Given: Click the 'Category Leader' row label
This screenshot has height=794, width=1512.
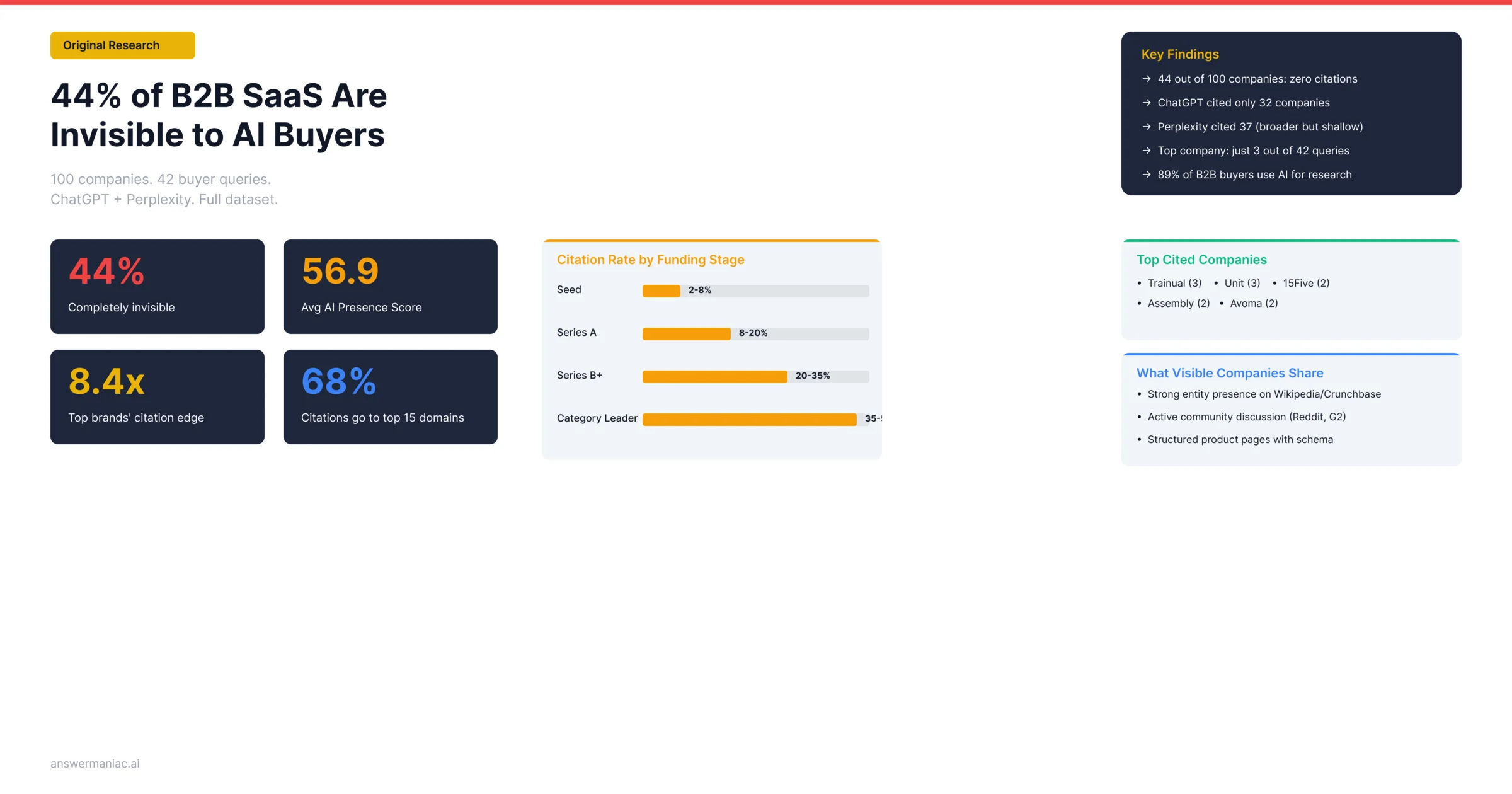Looking at the screenshot, I should [597, 418].
